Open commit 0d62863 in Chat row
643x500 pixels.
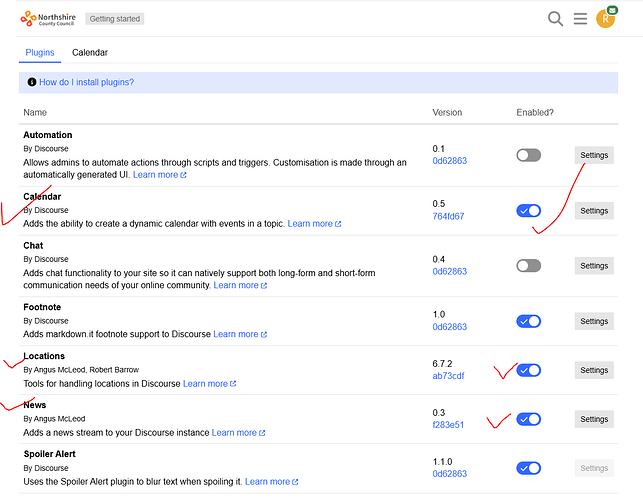click(x=449, y=272)
